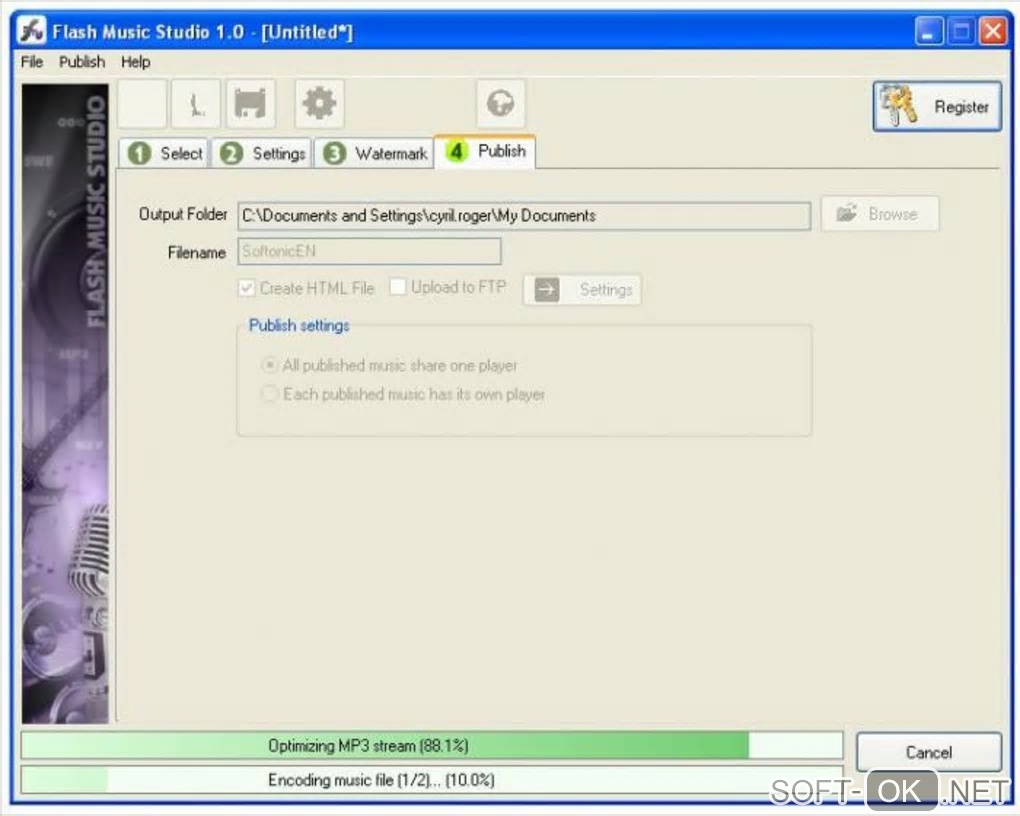Click the 'Output Folder' label
Viewport: 1020px width, 816px height.
(183, 214)
